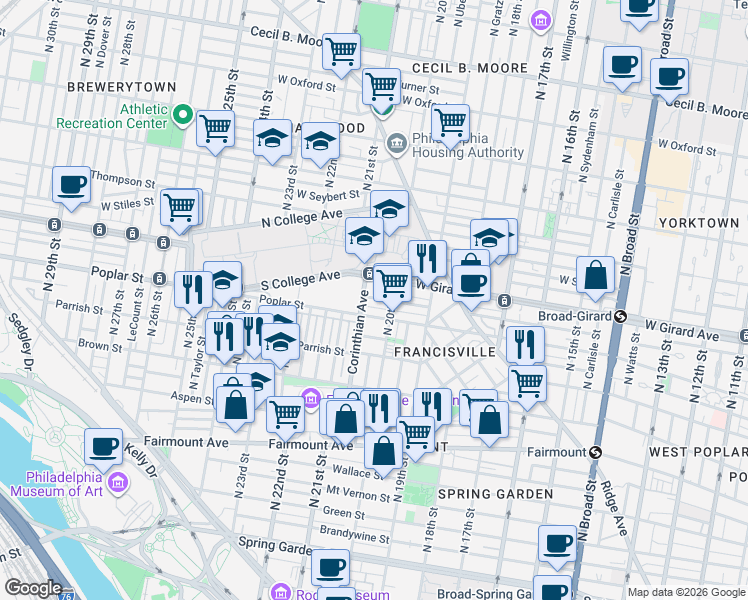Select the CECIL B. MOORE neighborhood label

tap(470, 68)
